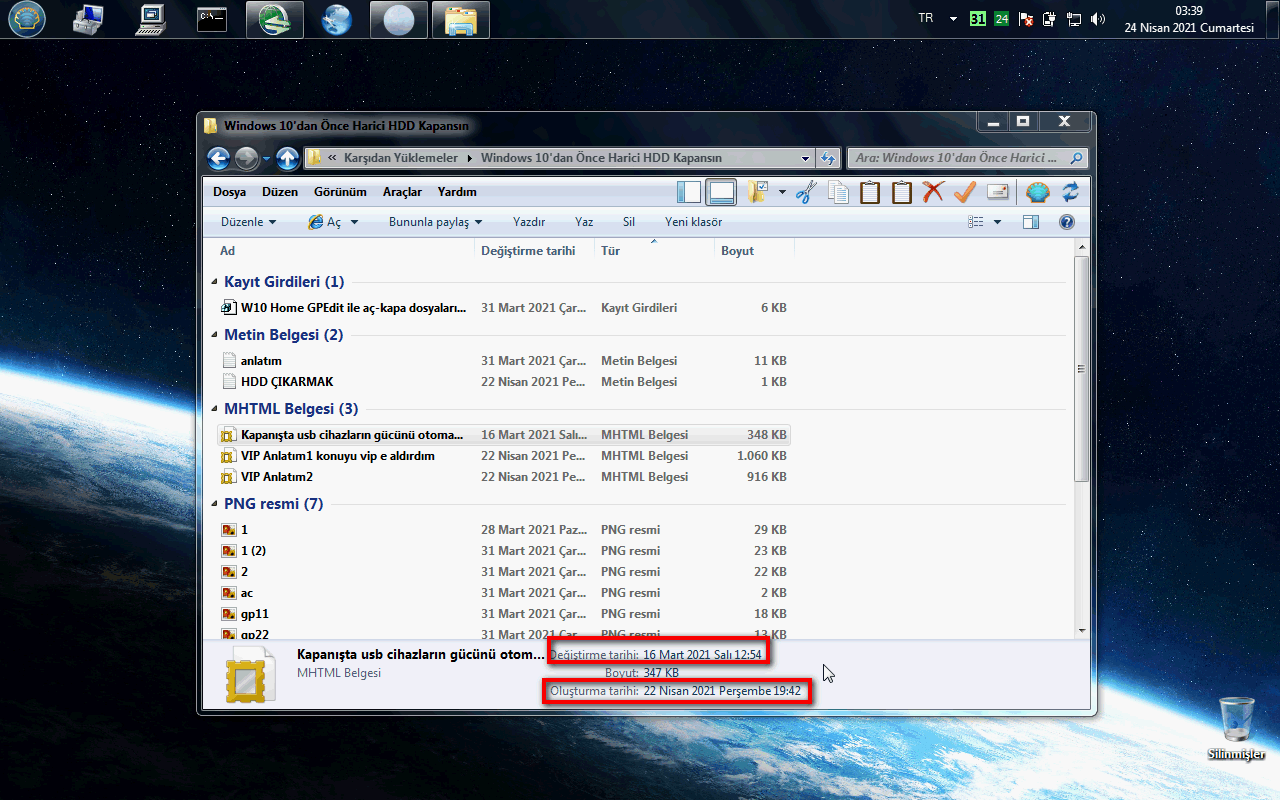Open the recent locations dropdown beside forward arrow

[x=266, y=159]
